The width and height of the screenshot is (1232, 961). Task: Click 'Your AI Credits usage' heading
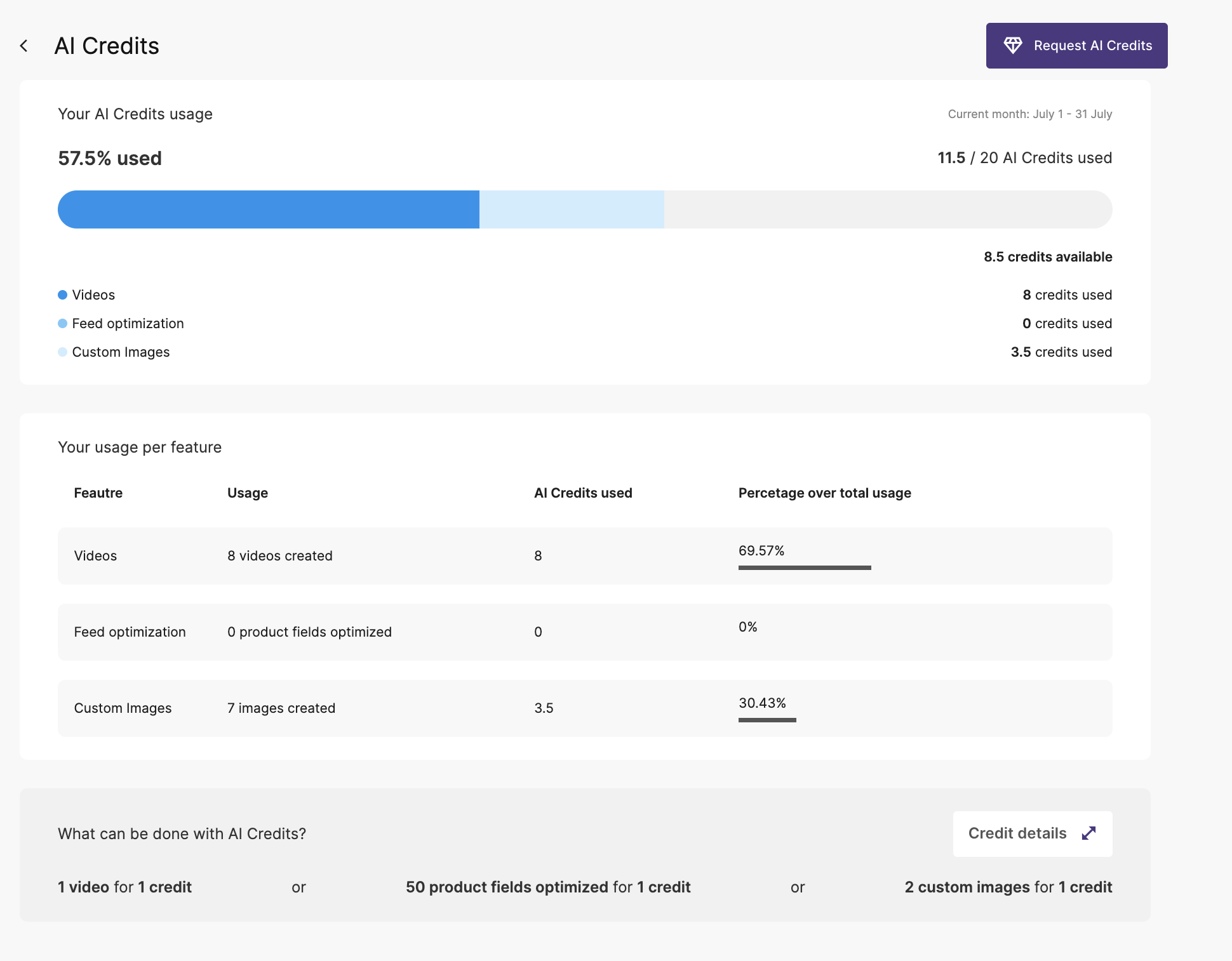click(135, 114)
